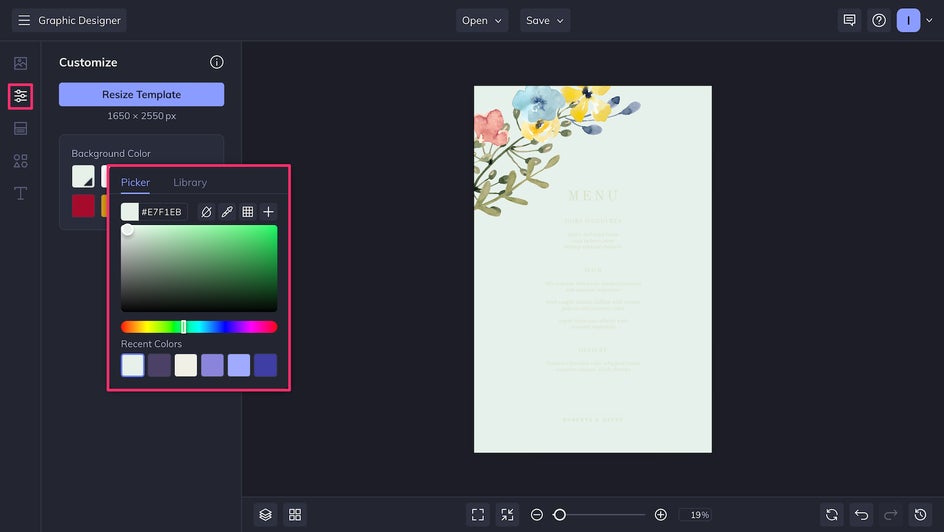Click the saturation brightness gradient area

199,268
